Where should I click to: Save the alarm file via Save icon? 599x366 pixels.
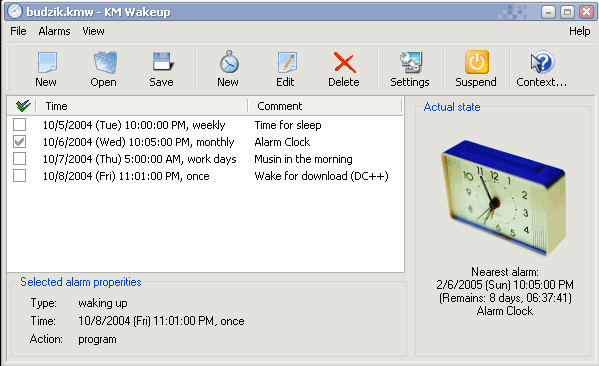[162, 62]
